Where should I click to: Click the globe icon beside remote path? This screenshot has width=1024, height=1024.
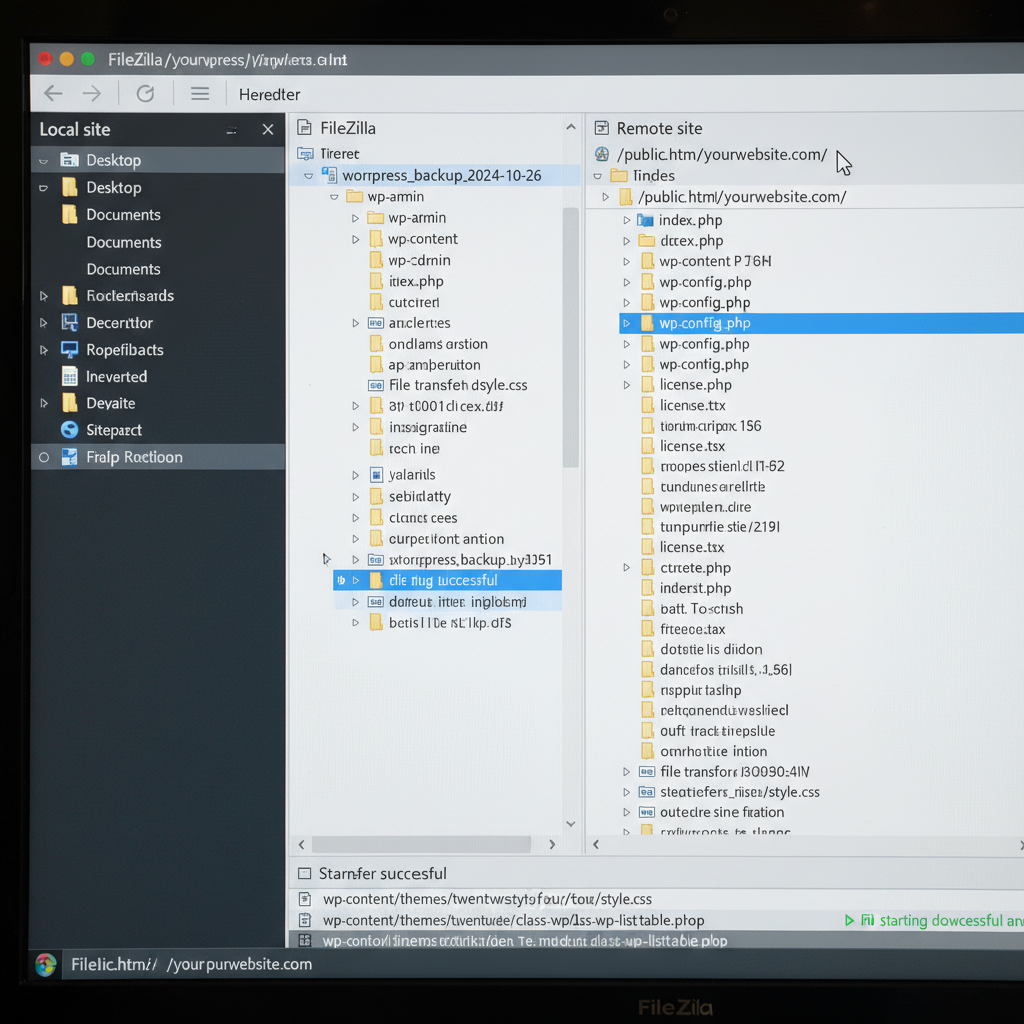click(601, 154)
